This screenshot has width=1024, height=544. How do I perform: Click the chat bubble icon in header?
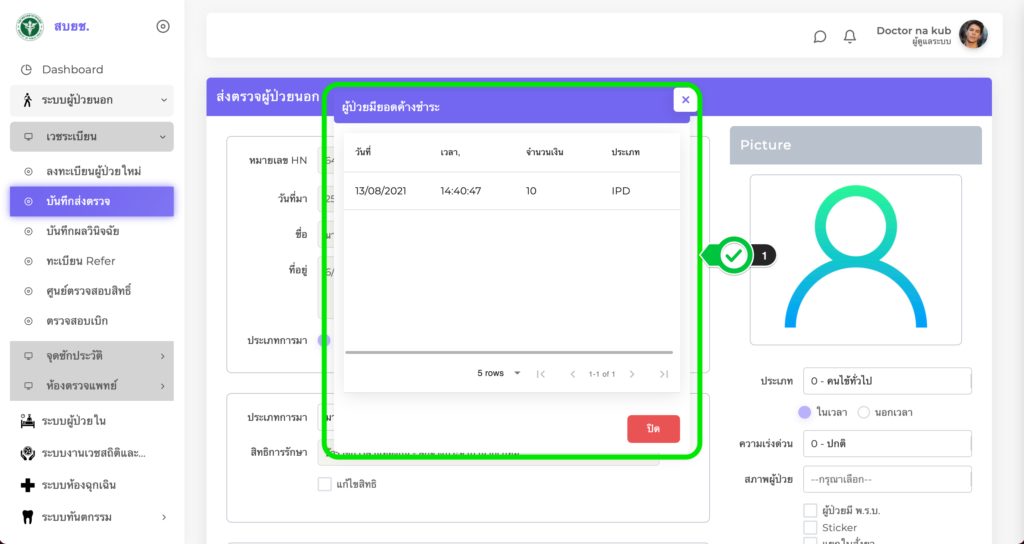coord(820,37)
